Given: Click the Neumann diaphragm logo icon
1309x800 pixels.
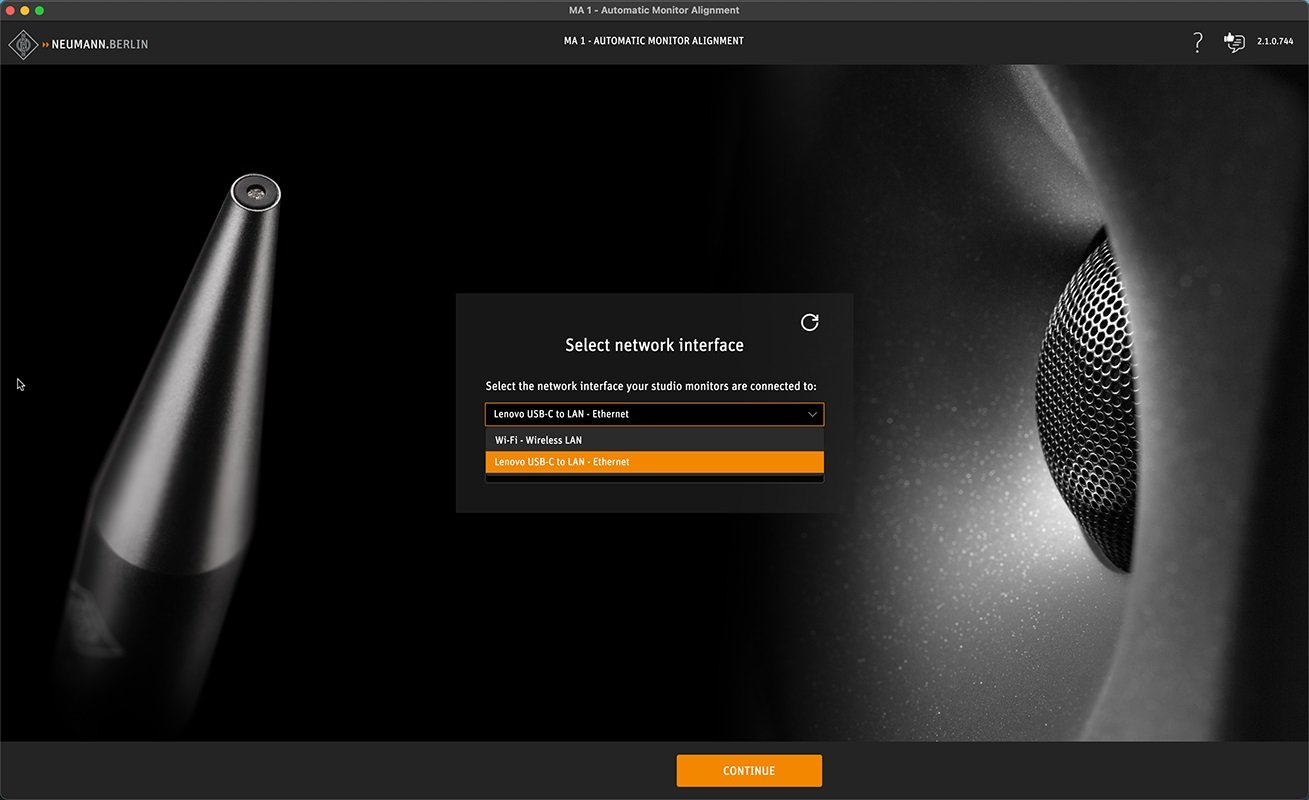Looking at the screenshot, I should [22, 43].
